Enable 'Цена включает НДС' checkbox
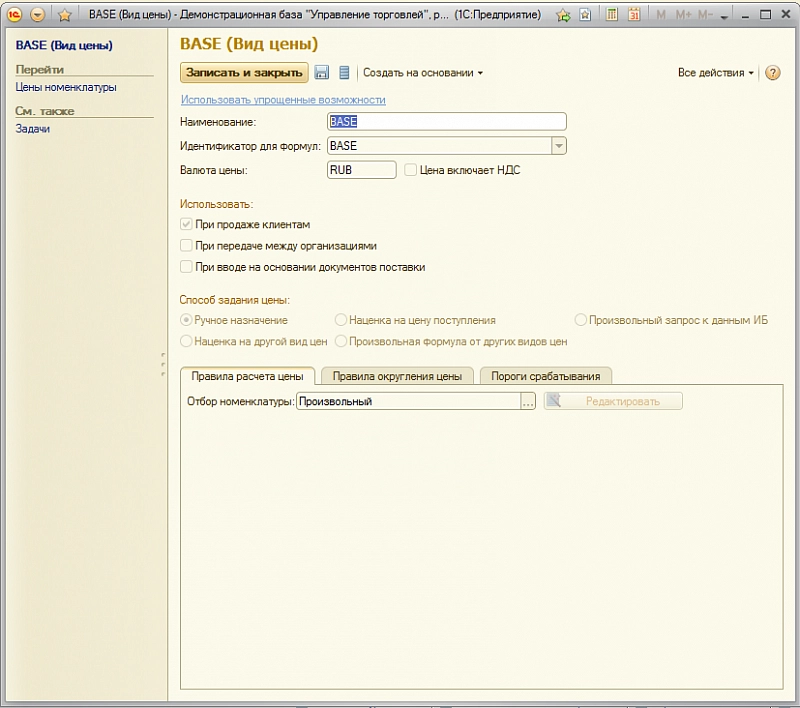800x708 pixels. click(x=411, y=170)
